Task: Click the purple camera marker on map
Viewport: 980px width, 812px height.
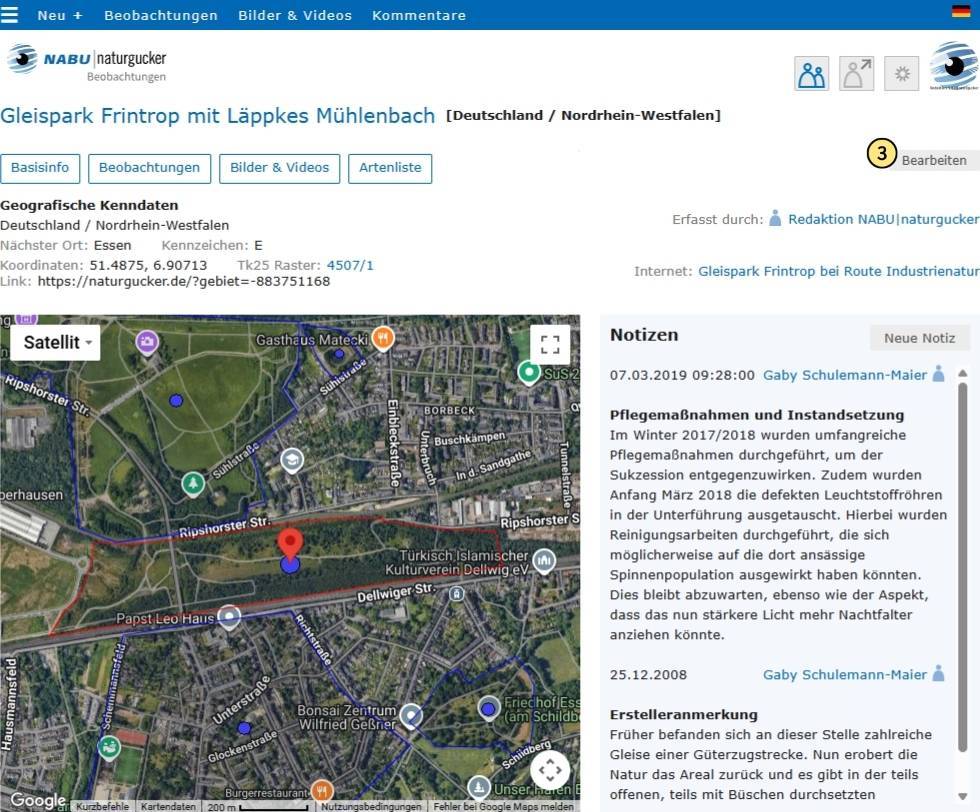Action: click(x=148, y=342)
